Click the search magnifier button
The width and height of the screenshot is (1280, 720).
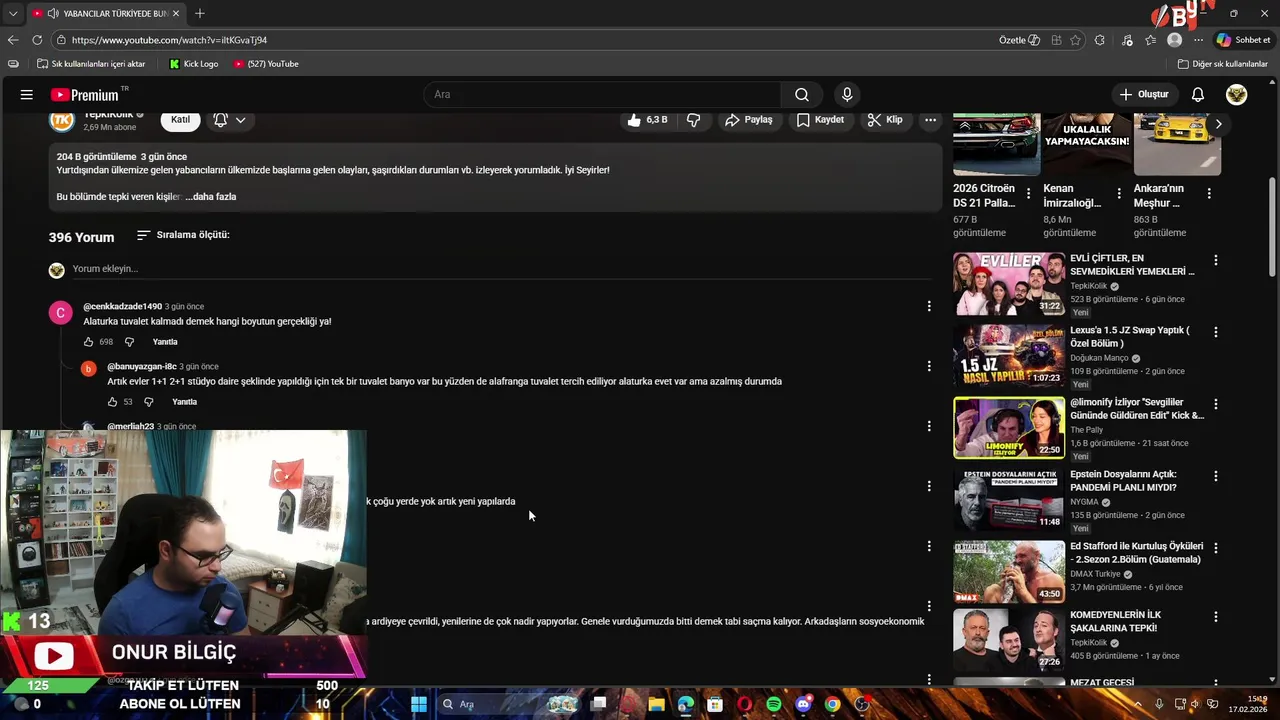[x=802, y=94]
